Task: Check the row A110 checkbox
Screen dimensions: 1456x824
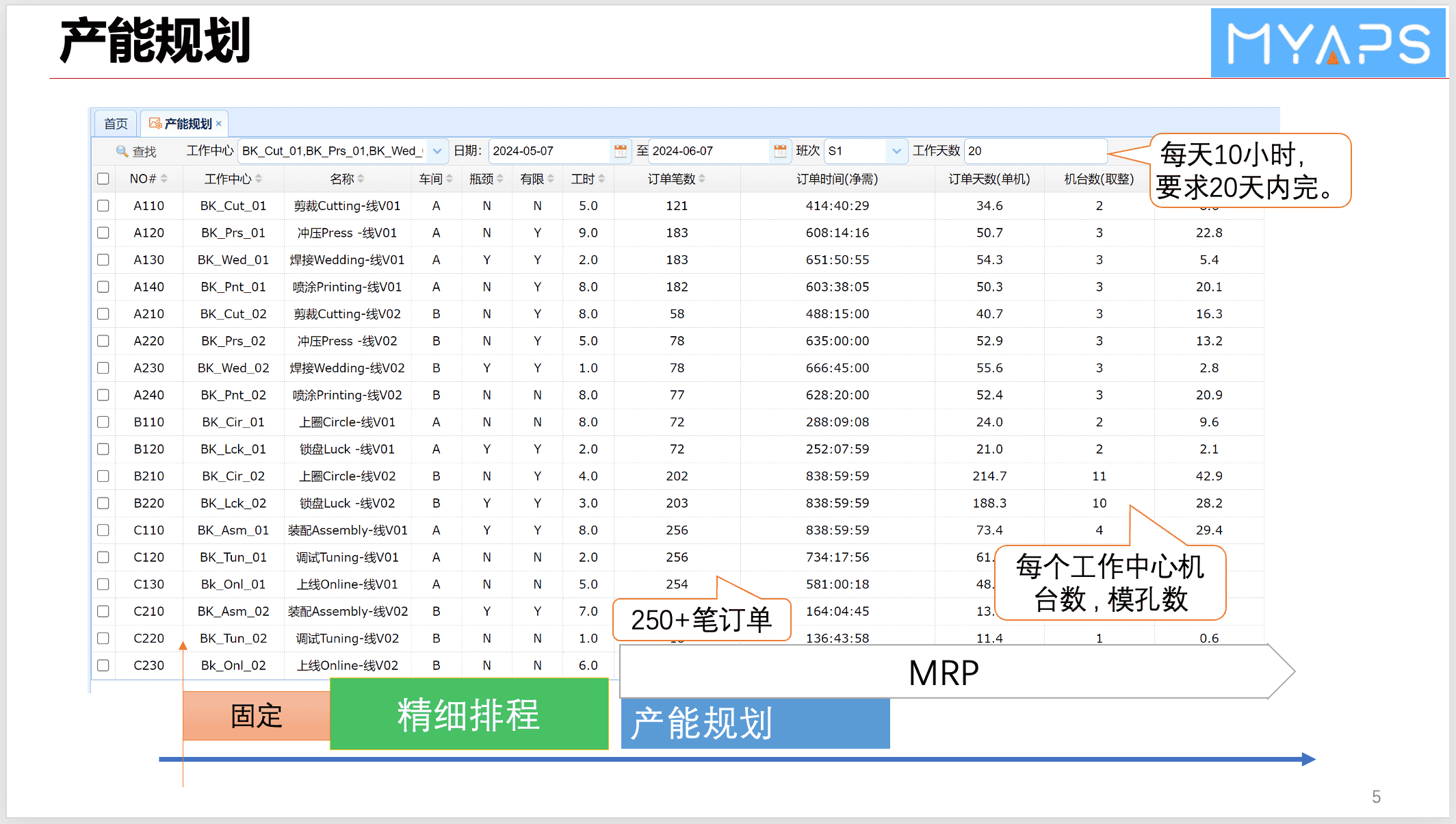Action: pyautogui.click(x=103, y=205)
